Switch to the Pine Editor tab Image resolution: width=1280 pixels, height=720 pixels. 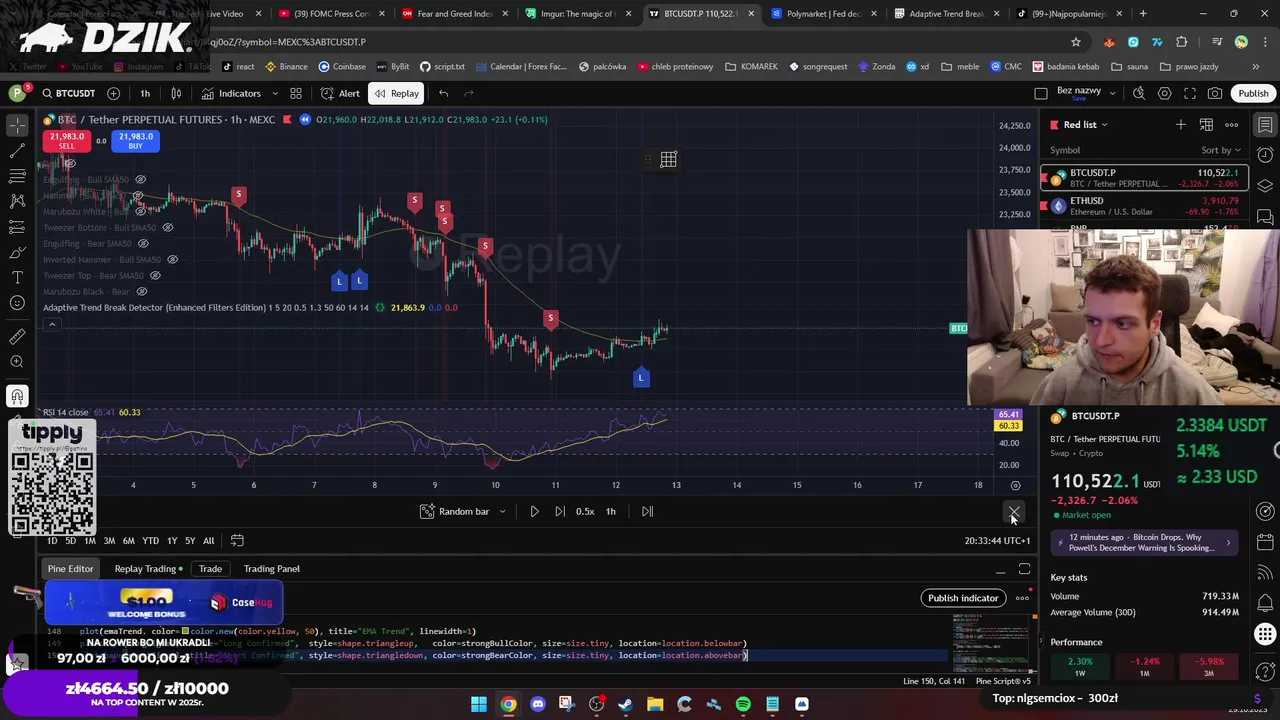point(70,569)
